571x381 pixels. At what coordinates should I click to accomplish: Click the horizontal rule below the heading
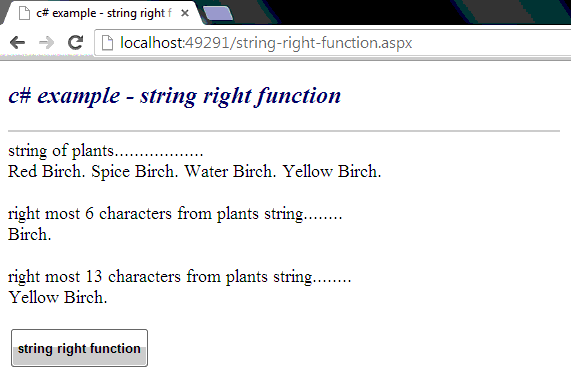pyautogui.click(x=284, y=131)
